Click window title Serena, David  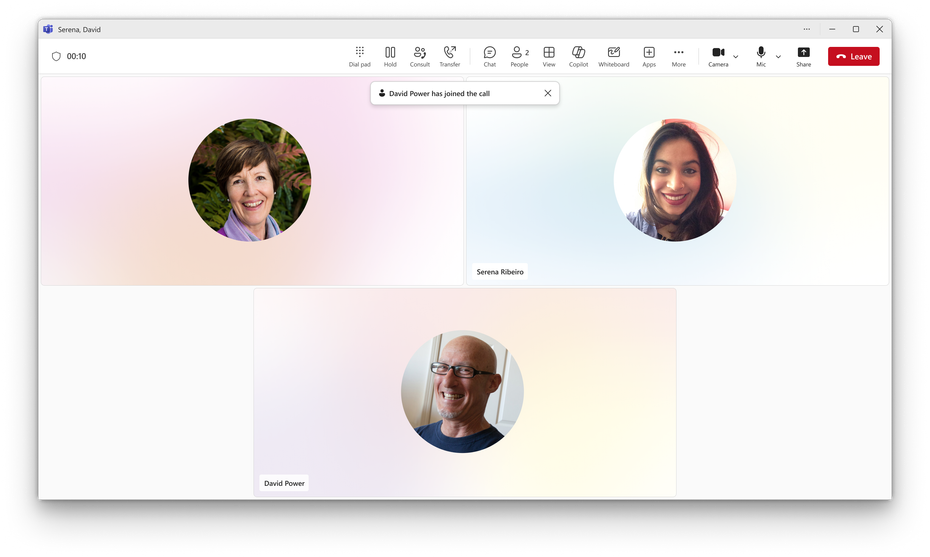(79, 29)
